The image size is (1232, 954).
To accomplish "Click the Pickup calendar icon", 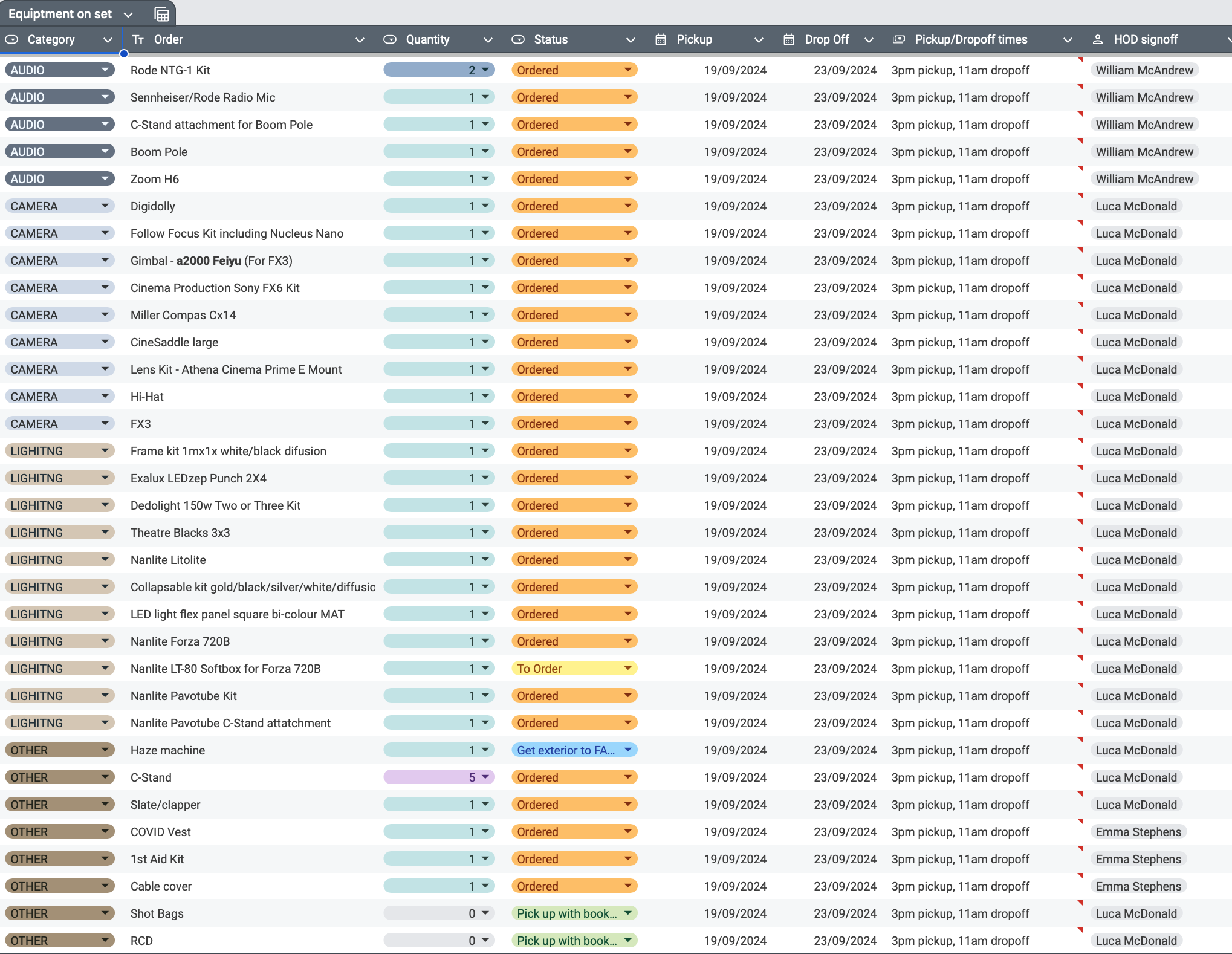I will [661, 39].
